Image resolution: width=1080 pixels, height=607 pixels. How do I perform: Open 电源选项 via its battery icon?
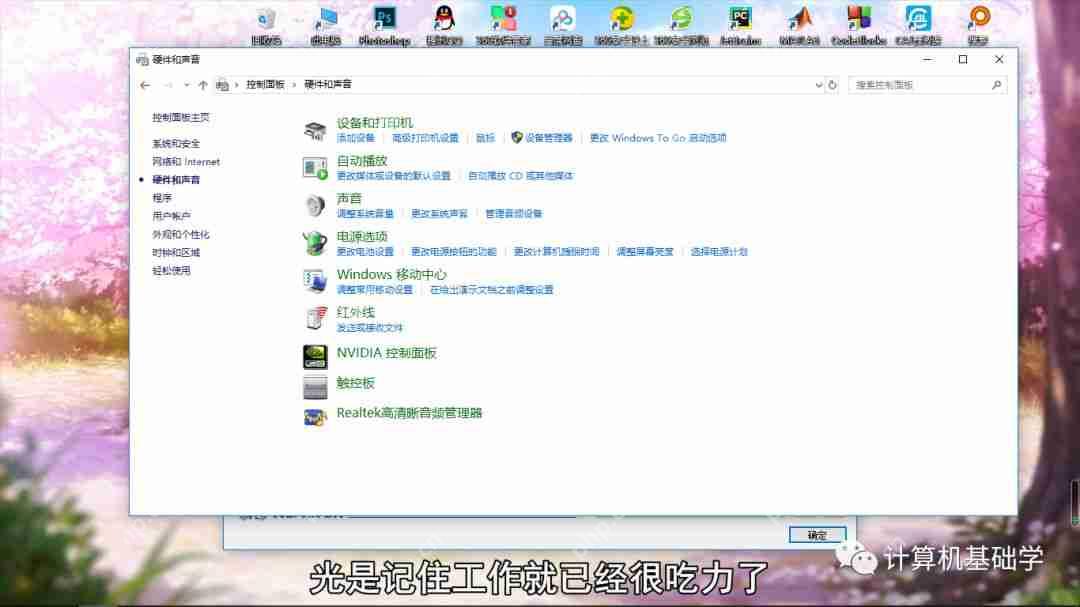click(315, 243)
